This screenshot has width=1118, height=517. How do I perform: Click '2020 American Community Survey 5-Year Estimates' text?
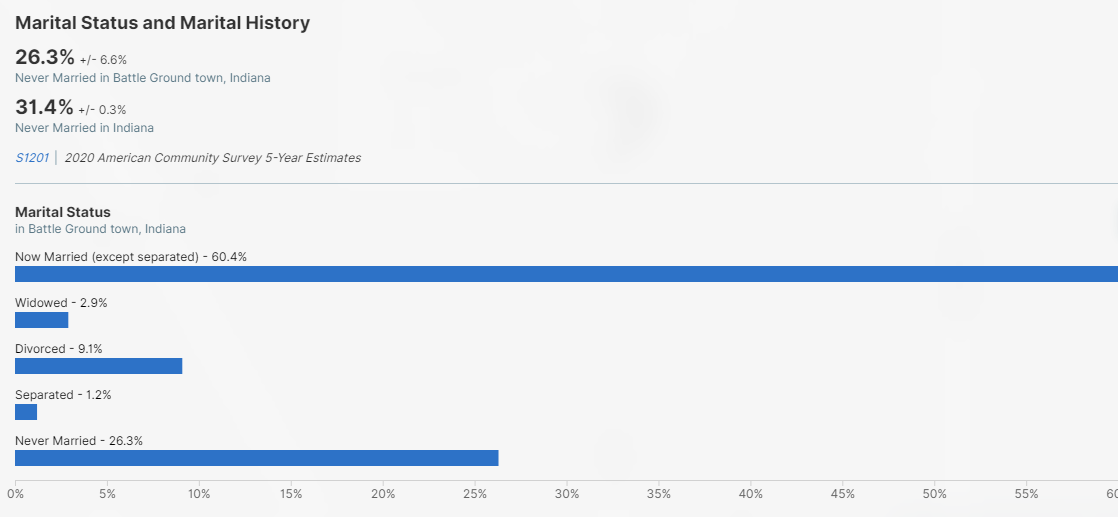pos(213,158)
